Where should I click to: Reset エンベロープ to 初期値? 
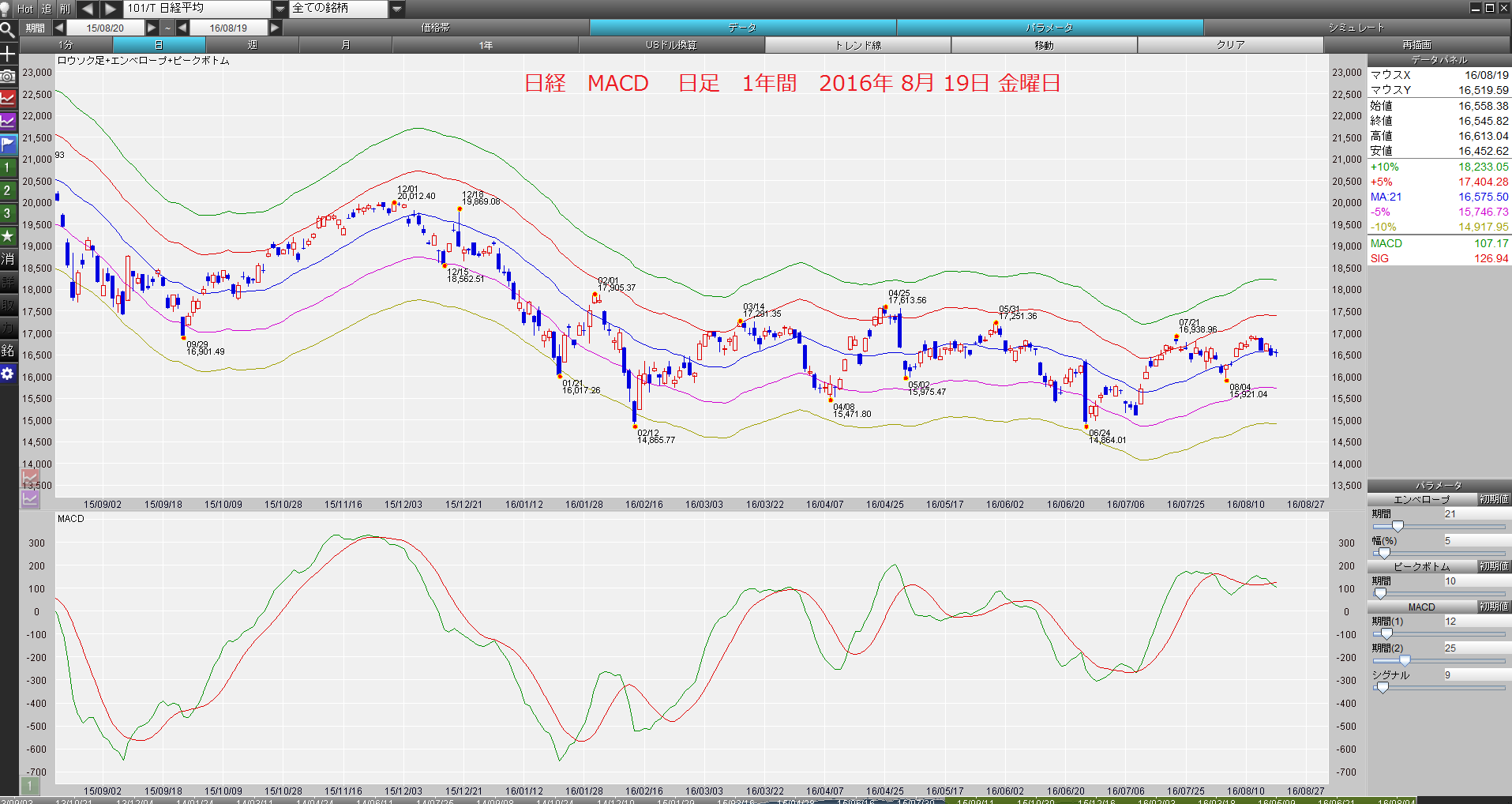[x=1494, y=499]
